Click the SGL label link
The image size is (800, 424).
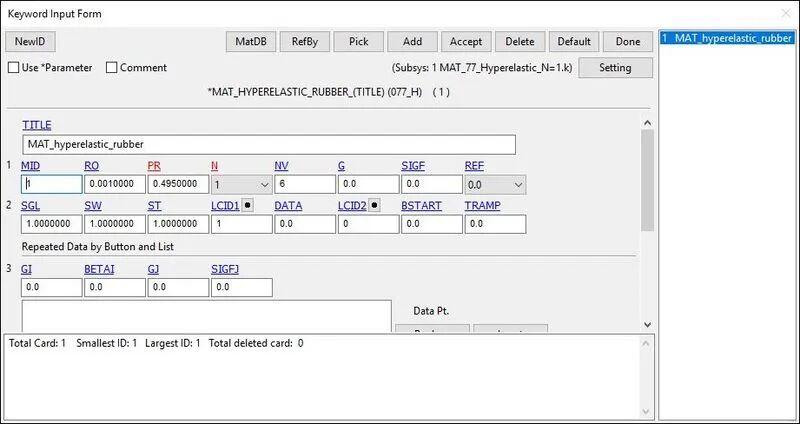point(30,206)
